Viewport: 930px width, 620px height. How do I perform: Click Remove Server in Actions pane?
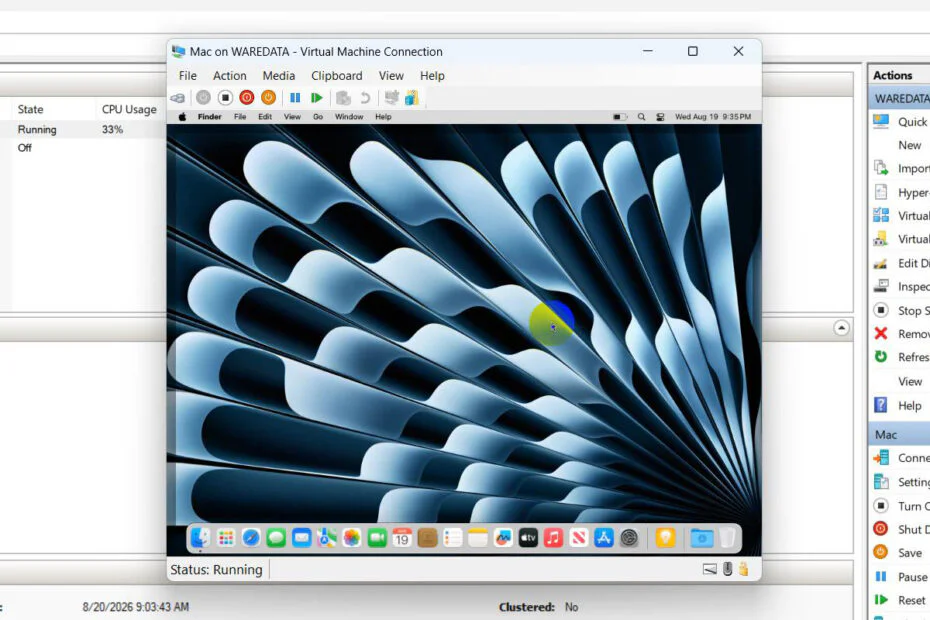902,334
